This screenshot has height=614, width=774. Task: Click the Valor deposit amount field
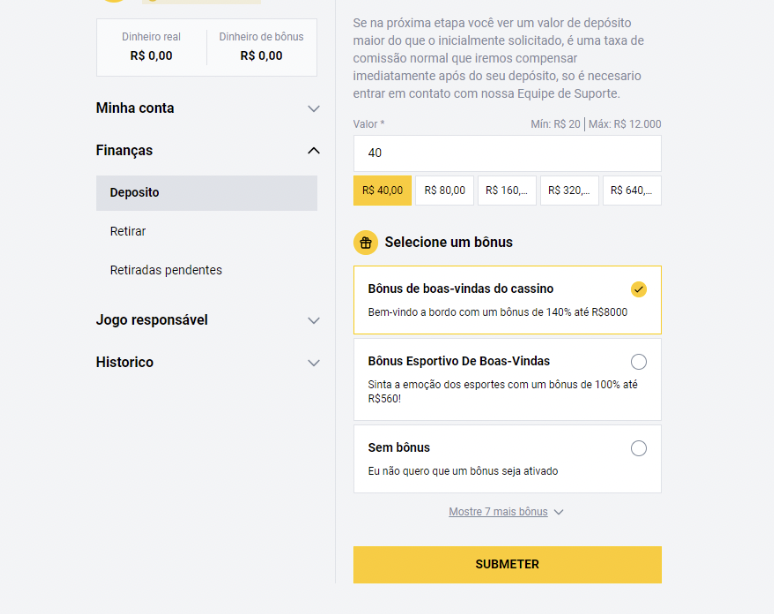(x=507, y=153)
